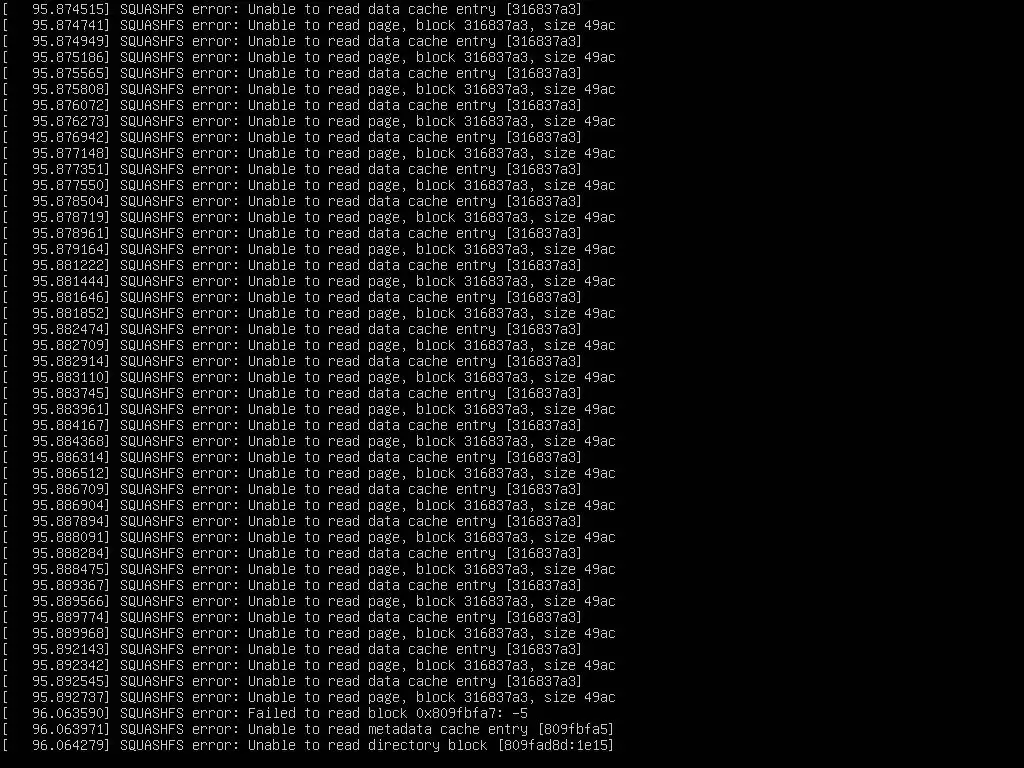Select the 'Failed to read block 0x809fbfa7' message

387,713
